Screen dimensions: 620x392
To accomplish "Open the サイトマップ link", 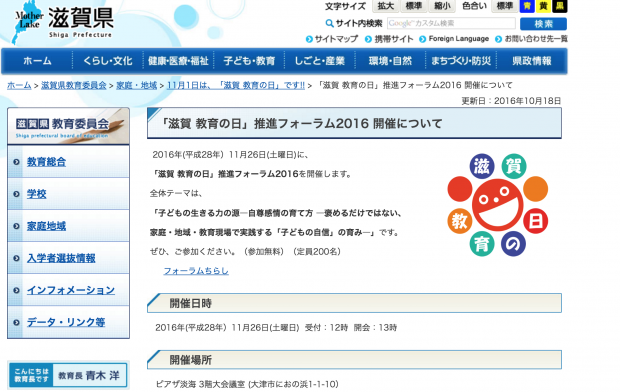I will point(336,39).
